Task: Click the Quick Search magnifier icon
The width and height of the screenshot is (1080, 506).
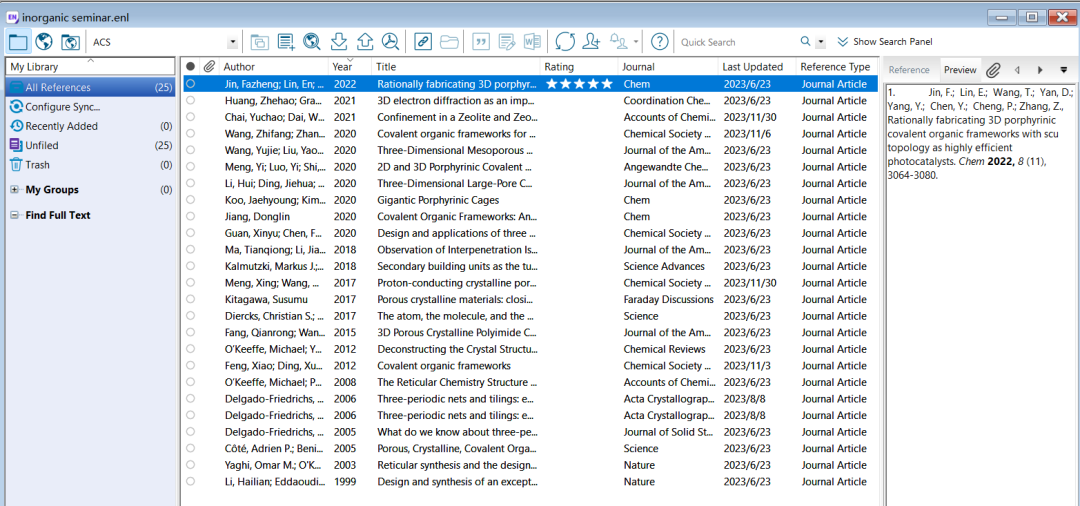Action: (805, 42)
